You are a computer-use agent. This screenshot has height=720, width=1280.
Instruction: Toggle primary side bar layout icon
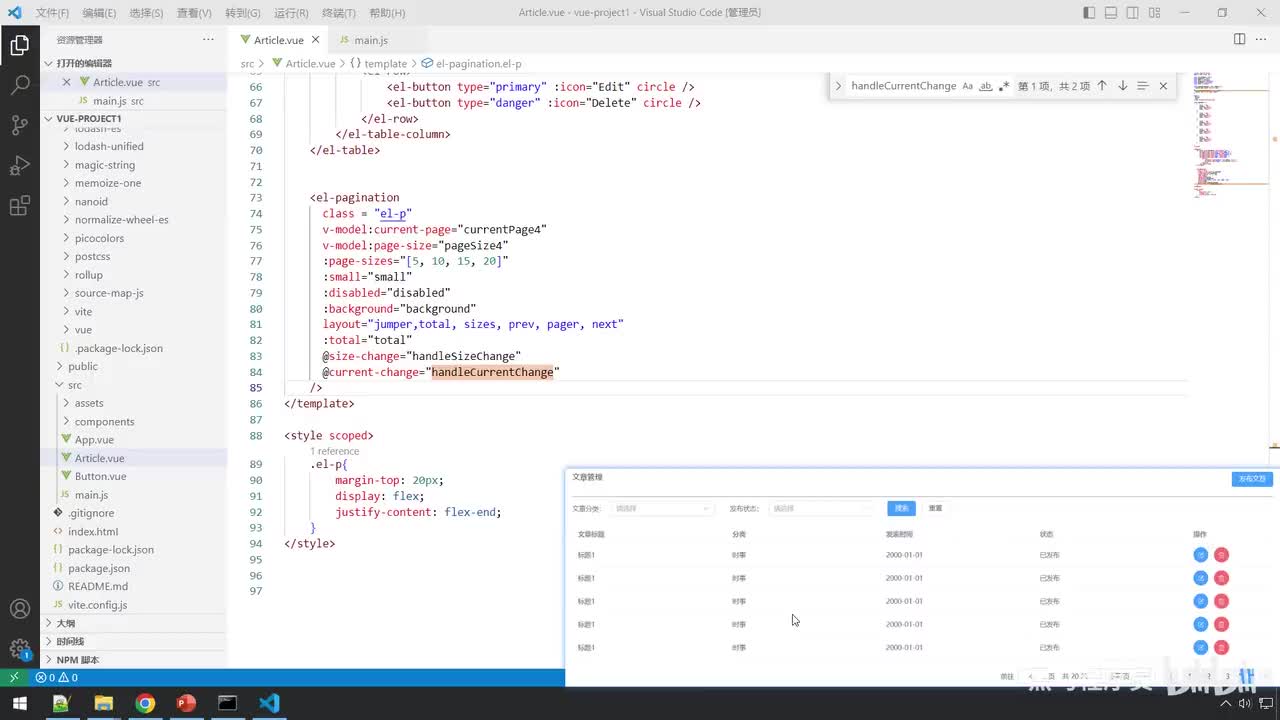1089,13
